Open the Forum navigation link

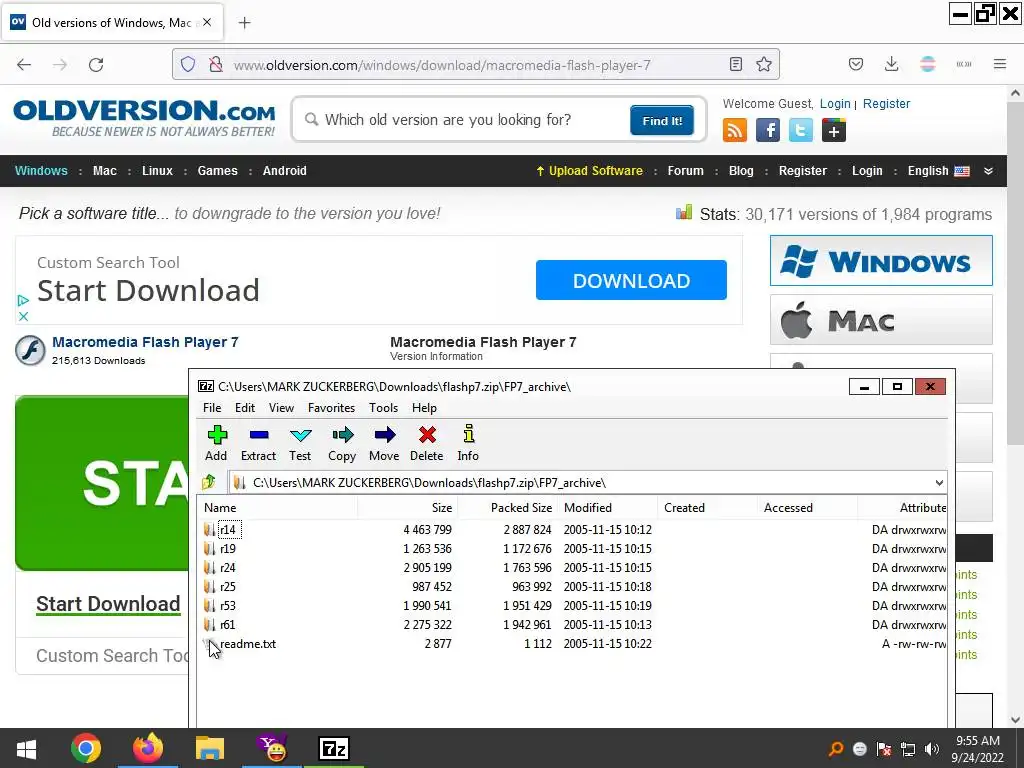pyautogui.click(x=686, y=171)
